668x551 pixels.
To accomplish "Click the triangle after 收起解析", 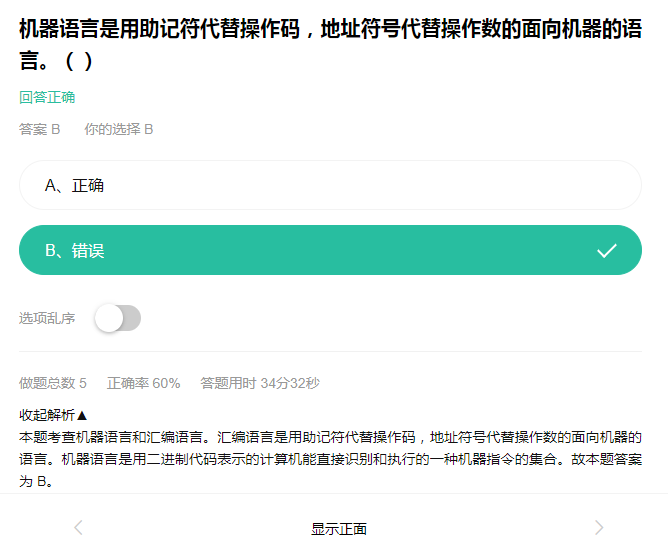I will [x=82, y=415].
